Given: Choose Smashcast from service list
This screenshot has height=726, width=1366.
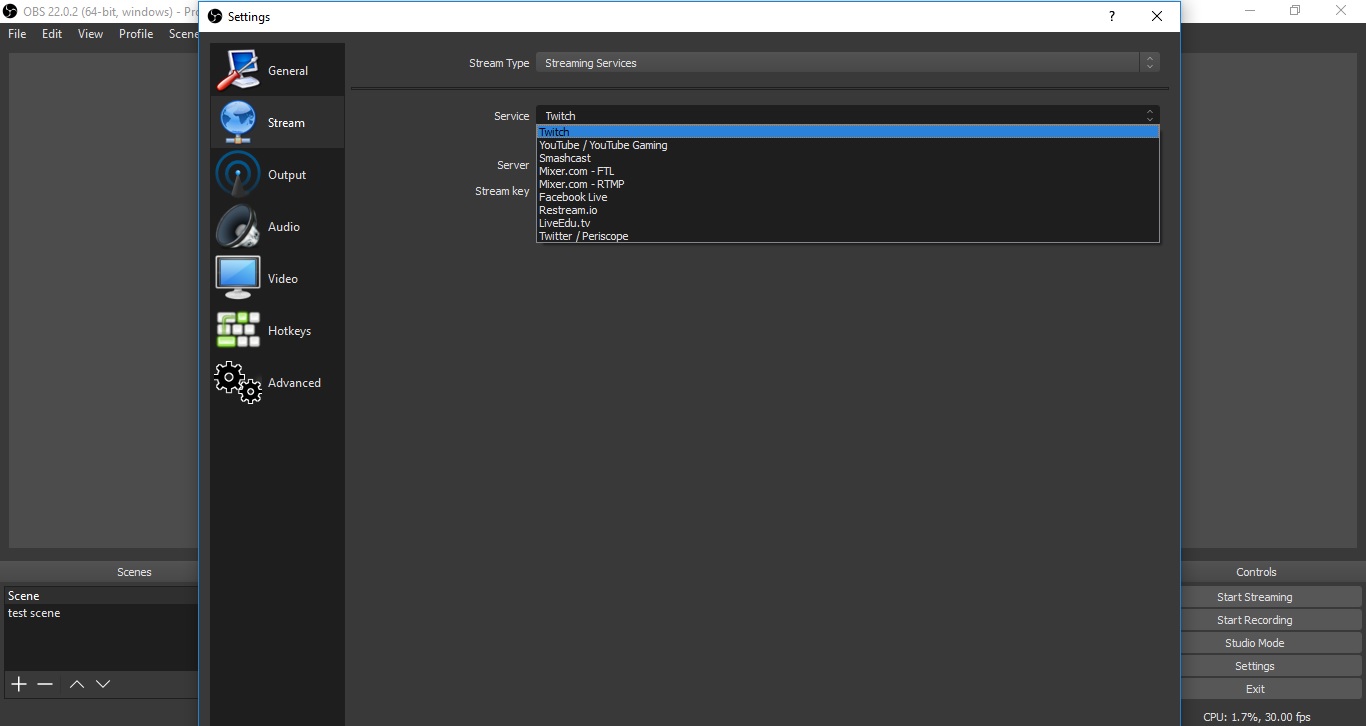Looking at the screenshot, I should point(848,158).
